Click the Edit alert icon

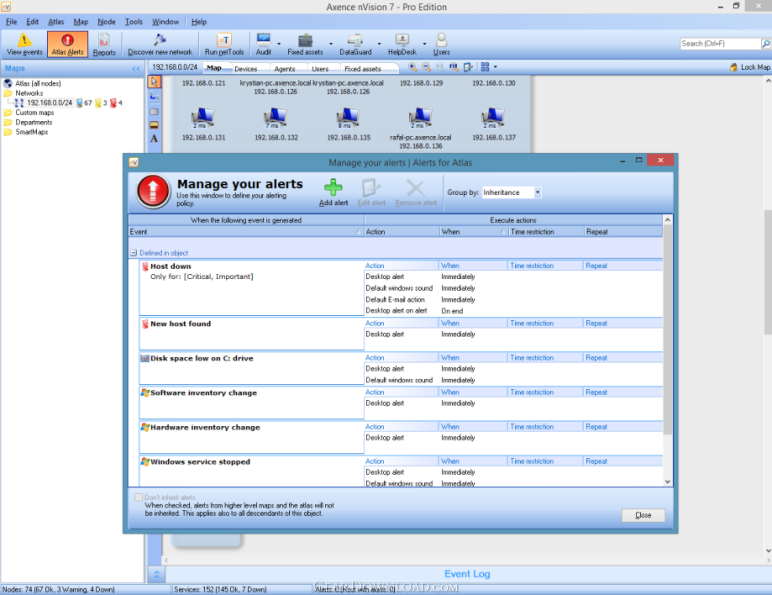click(371, 188)
